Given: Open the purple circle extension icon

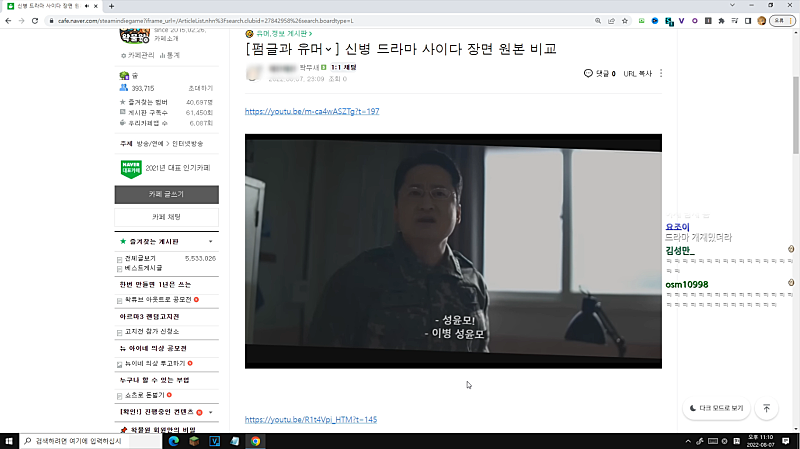Looking at the screenshot, I should [x=694, y=21].
